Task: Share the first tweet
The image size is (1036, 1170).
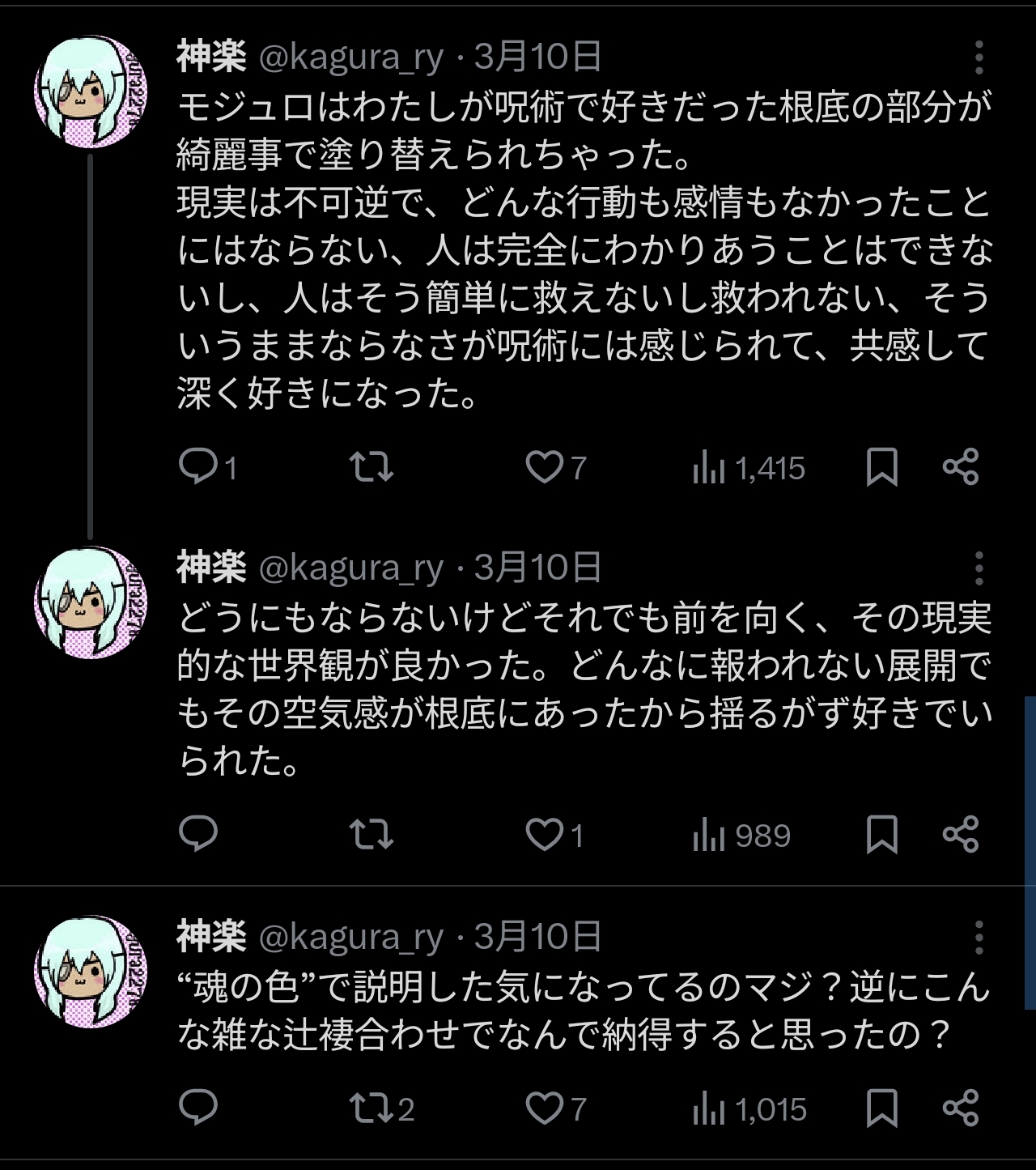Action: (961, 467)
